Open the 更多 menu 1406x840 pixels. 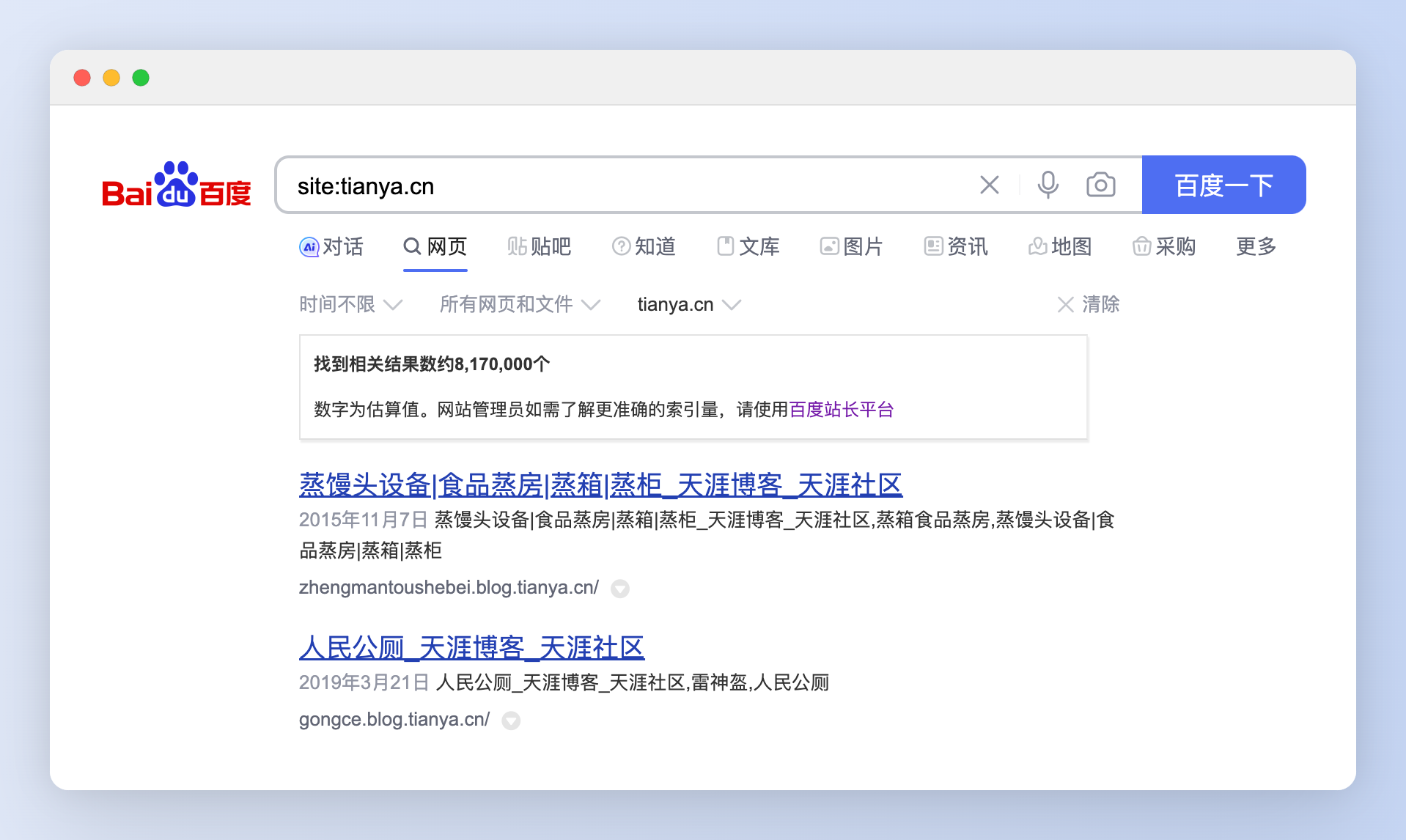click(x=1256, y=246)
